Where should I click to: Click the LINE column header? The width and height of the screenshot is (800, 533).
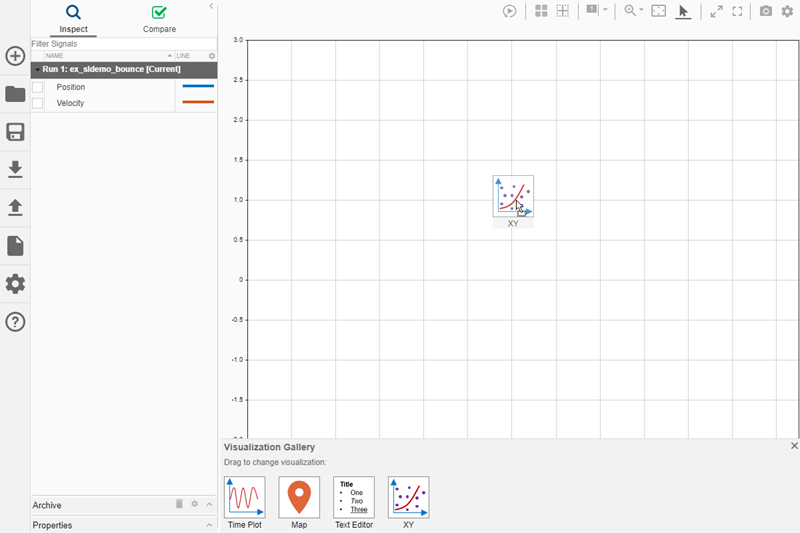click(184, 56)
